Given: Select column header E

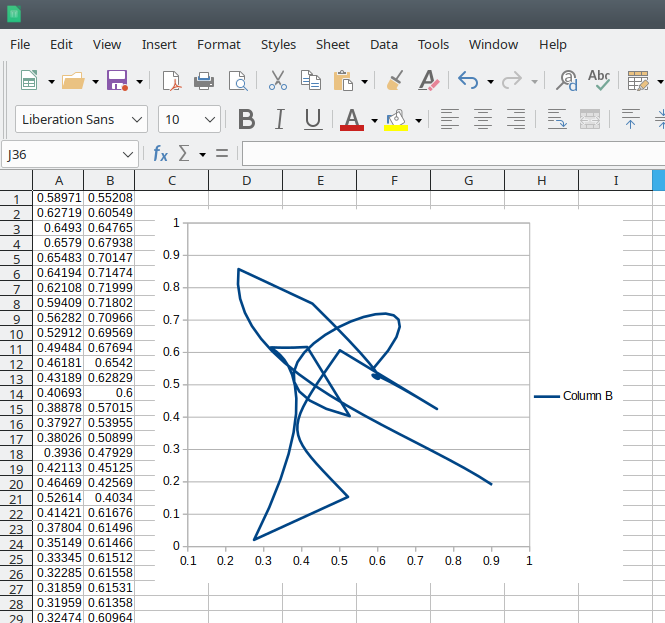Looking at the screenshot, I should tap(320, 180).
